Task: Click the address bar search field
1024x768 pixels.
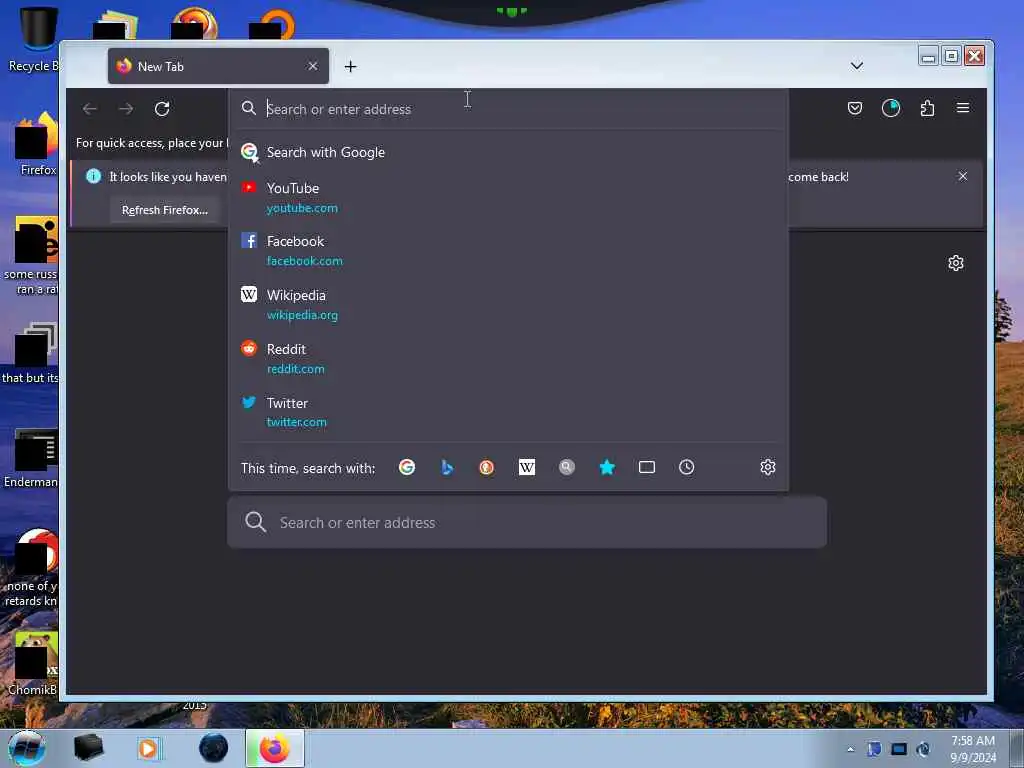Action: pyautogui.click(x=509, y=109)
